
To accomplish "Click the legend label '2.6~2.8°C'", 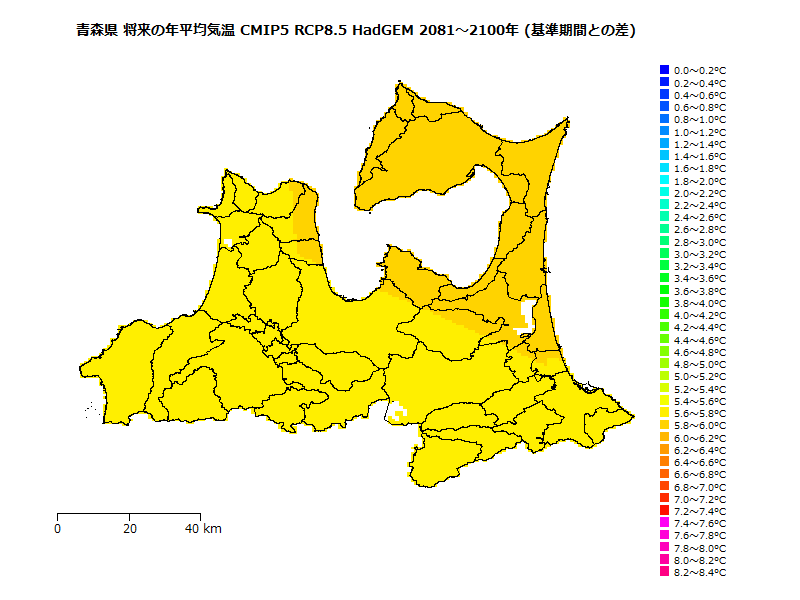I will 700,230.
